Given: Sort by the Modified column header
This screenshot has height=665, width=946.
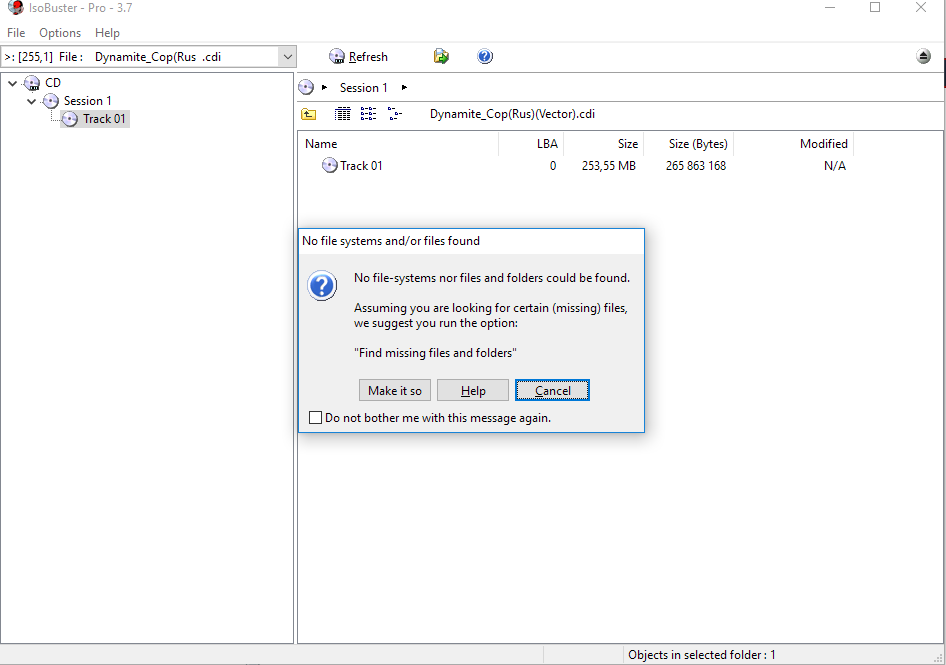Looking at the screenshot, I should (x=793, y=144).
